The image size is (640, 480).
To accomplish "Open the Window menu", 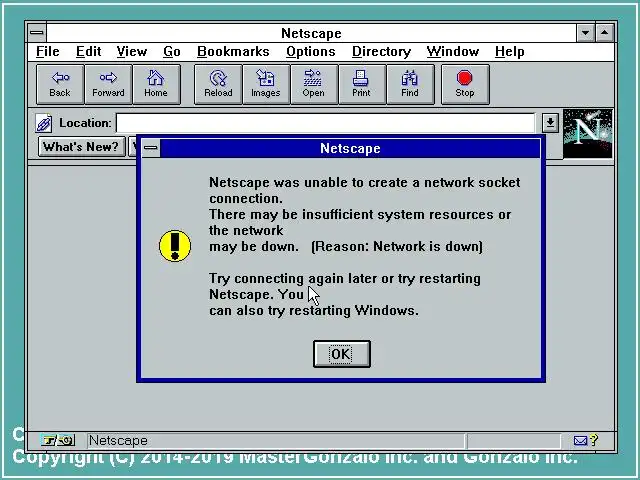I will coord(453,51).
